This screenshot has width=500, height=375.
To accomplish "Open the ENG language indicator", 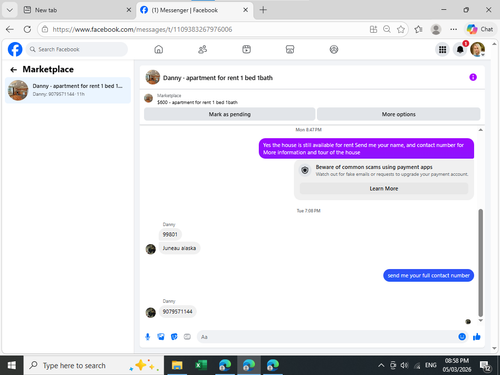I will (x=431, y=365).
